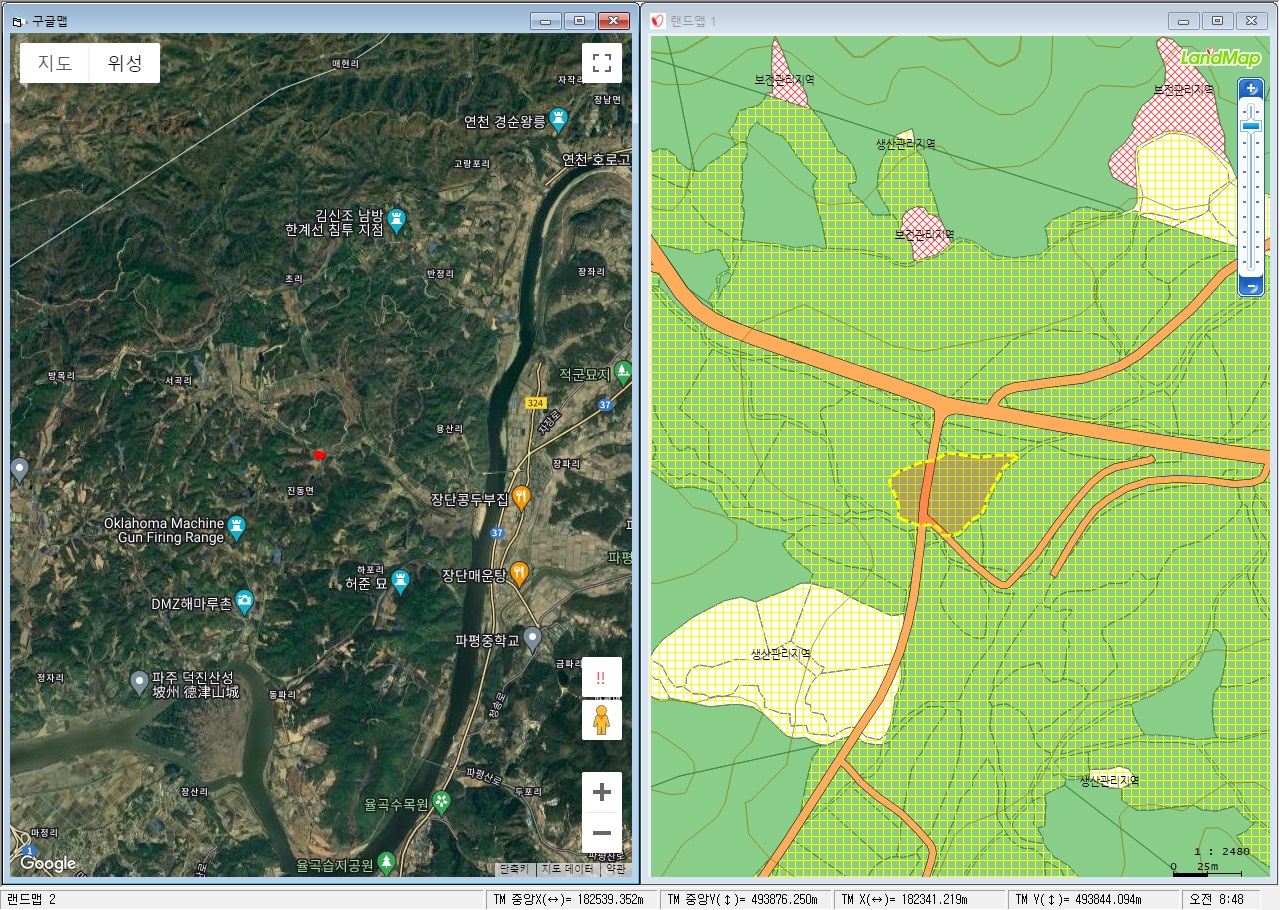Viewport: 1280px width, 910px height.
Task: Click the 파주 덕진산성 location pin
Action: tap(140, 682)
